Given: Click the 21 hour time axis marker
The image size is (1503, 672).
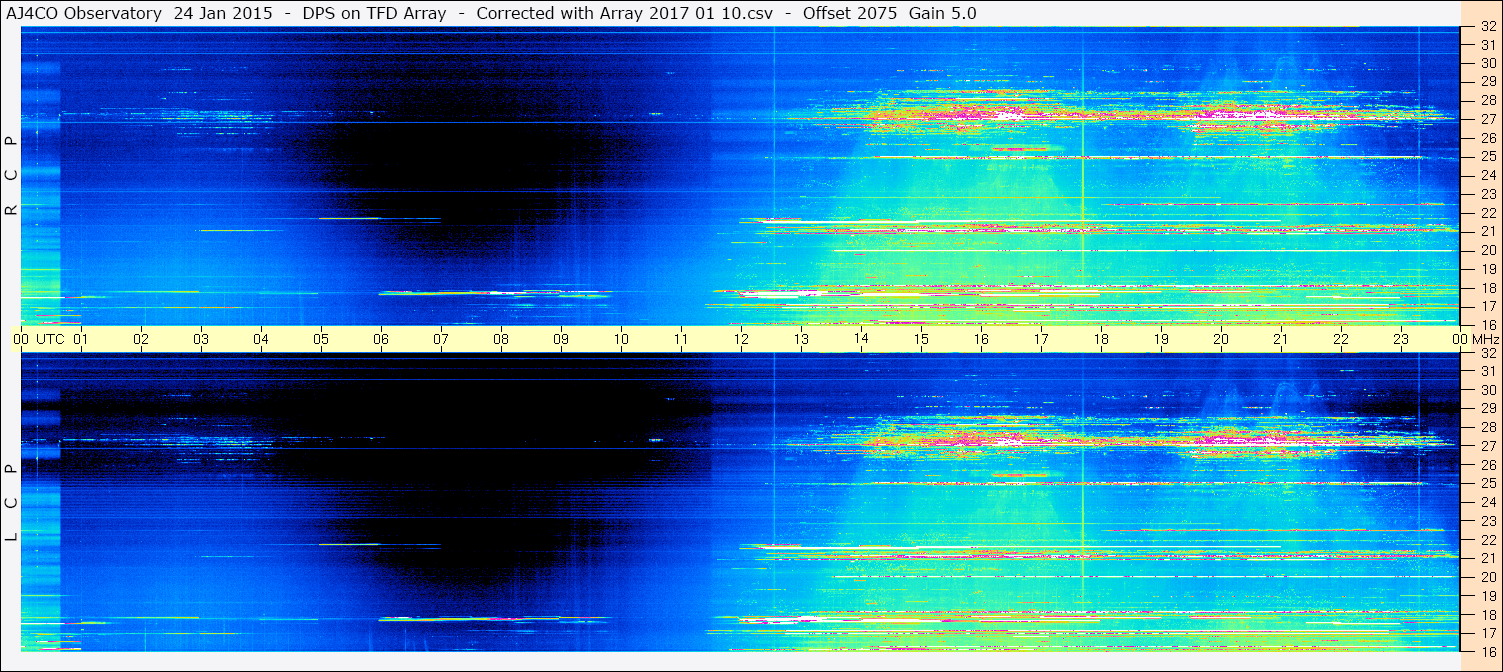Looking at the screenshot, I should pyautogui.click(x=1281, y=339).
